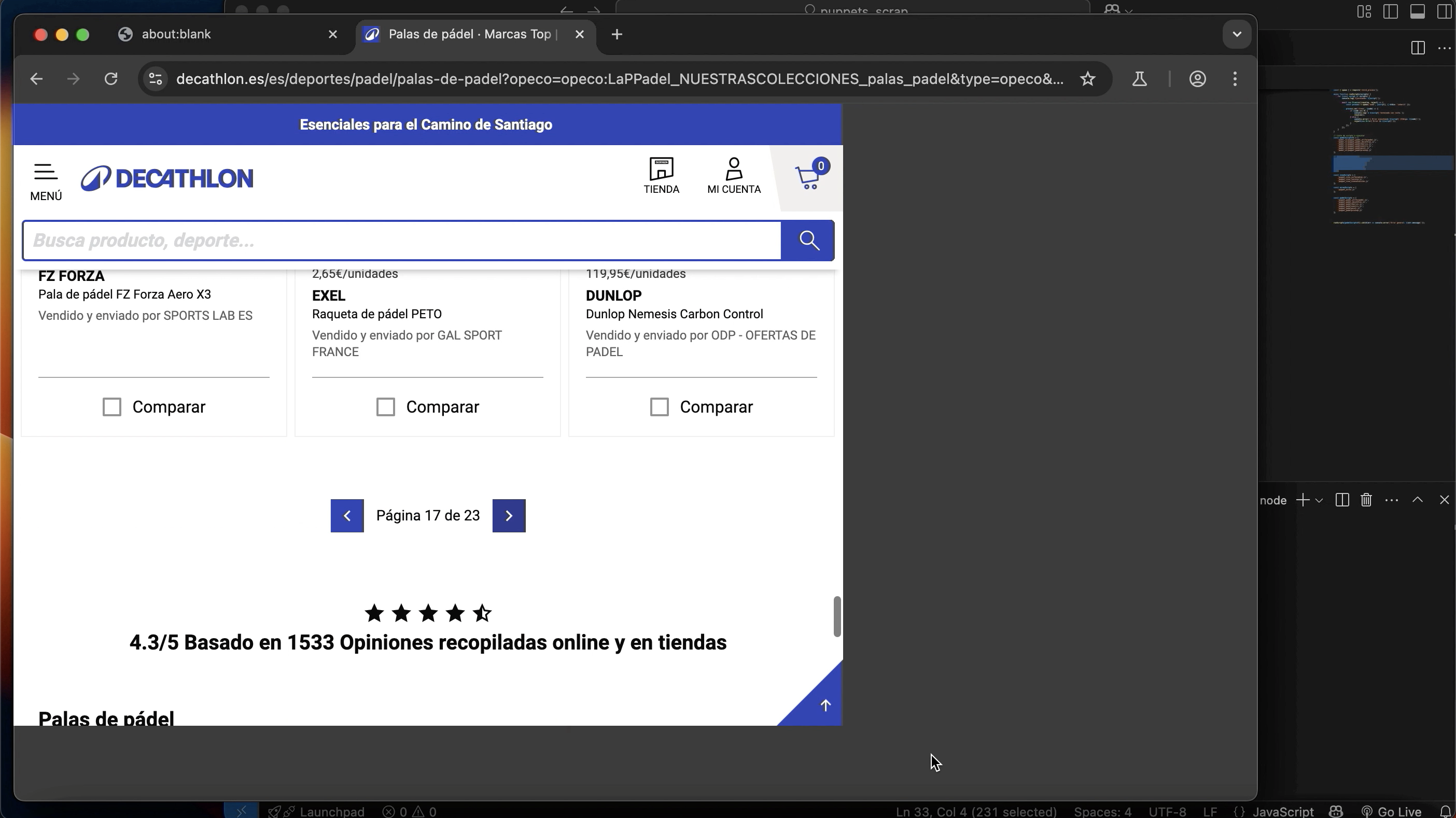Open MI CUENTA account icon

(x=734, y=176)
